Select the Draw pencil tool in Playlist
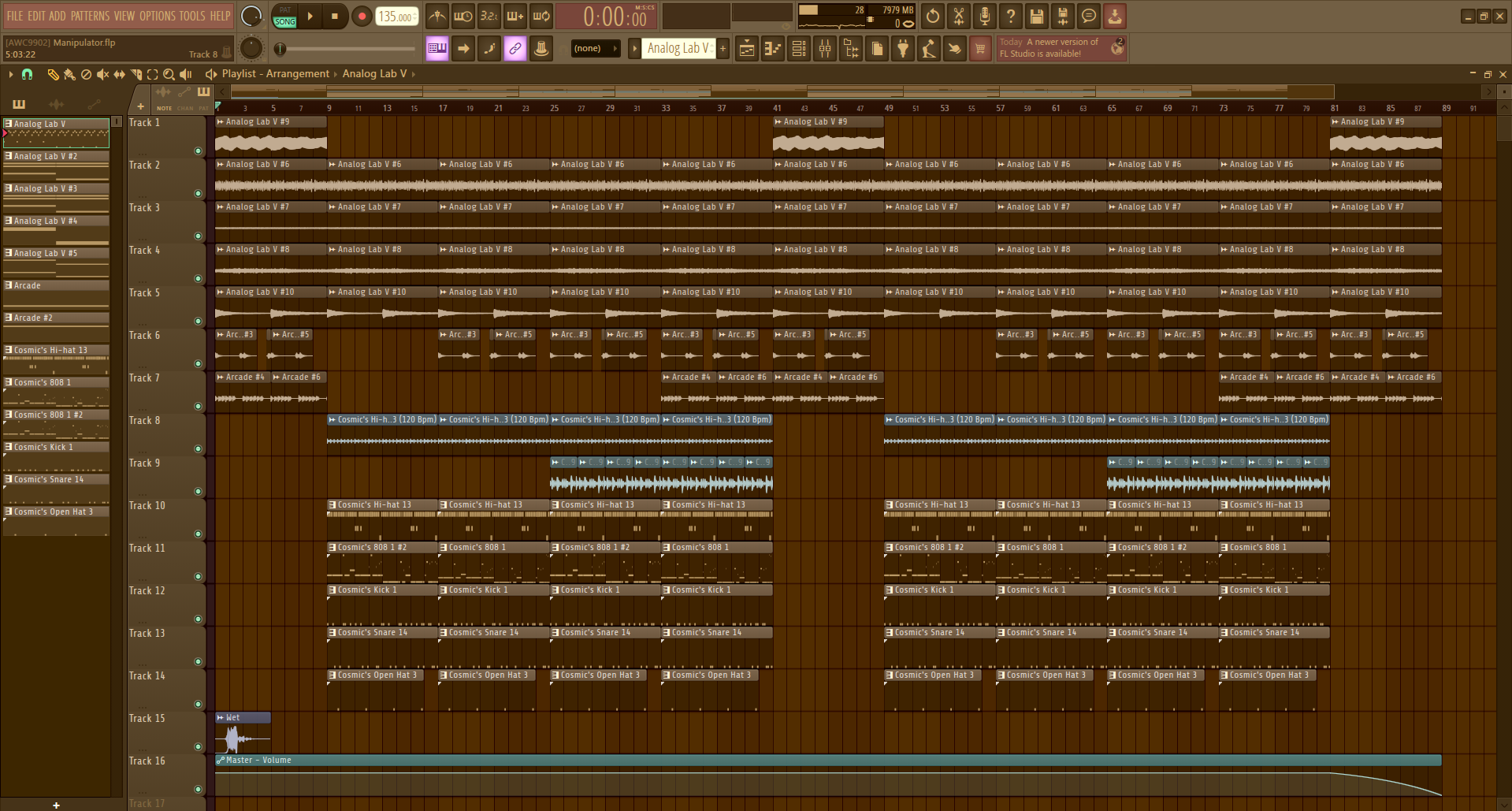 tap(53, 74)
